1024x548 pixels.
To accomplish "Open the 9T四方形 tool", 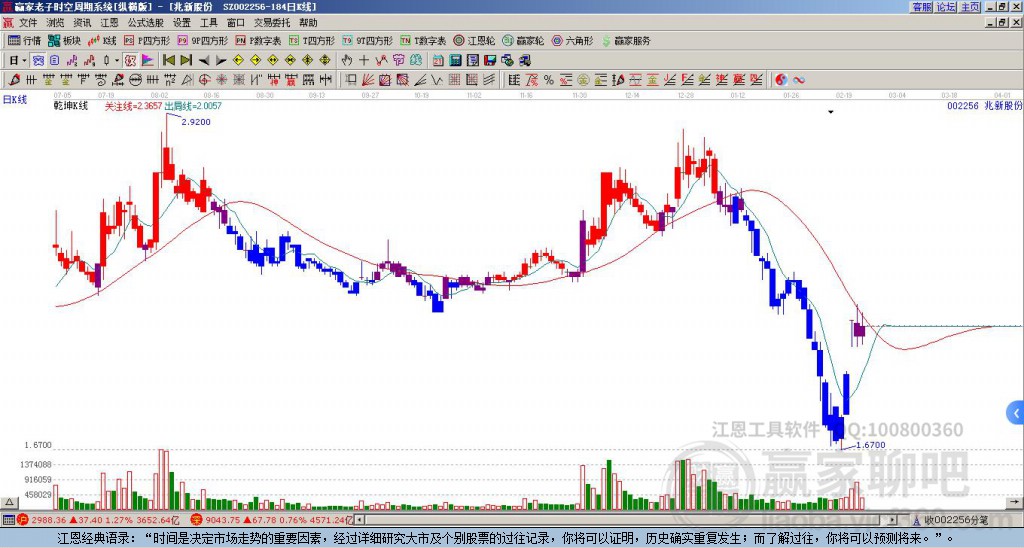I will pos(367,40).
